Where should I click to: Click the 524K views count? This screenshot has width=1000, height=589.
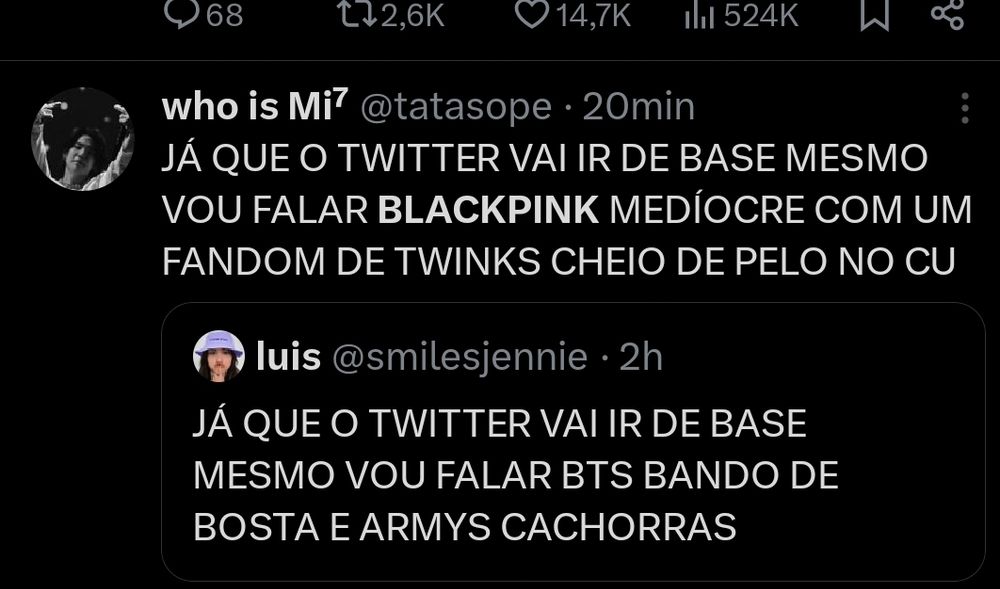[x=761, y=14]
